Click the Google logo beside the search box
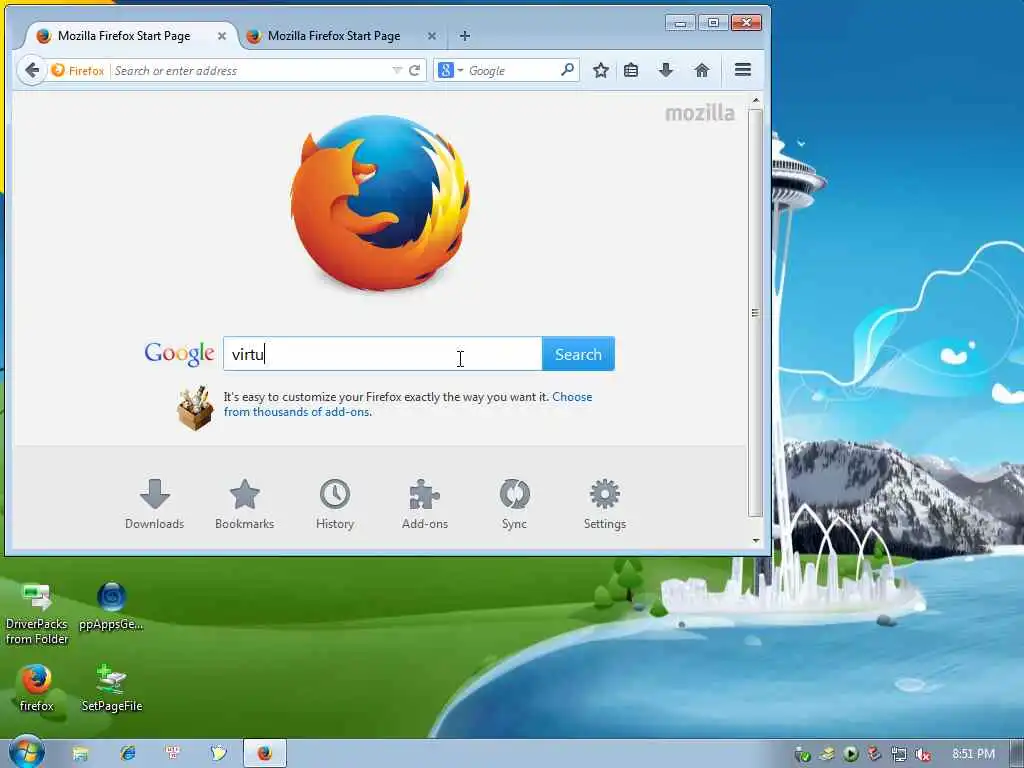This screenshot has height=768, width=1024. 179,353
